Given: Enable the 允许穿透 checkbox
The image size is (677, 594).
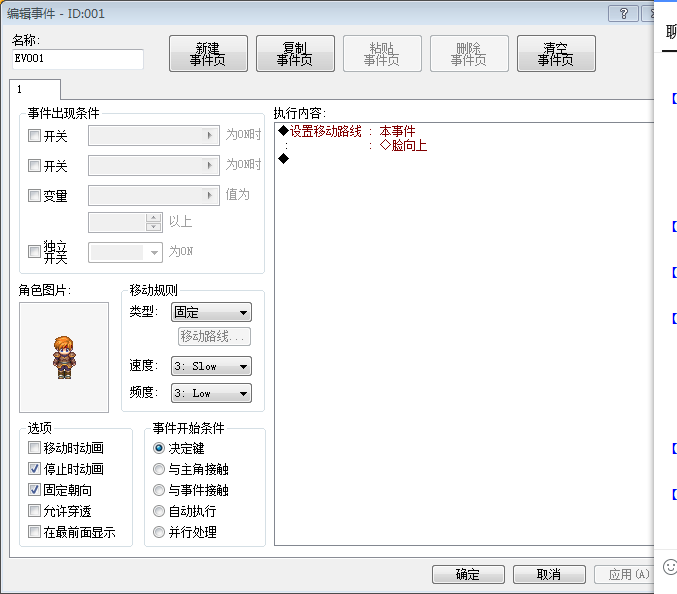Looking at the screenshot, I should coord(34,511).
